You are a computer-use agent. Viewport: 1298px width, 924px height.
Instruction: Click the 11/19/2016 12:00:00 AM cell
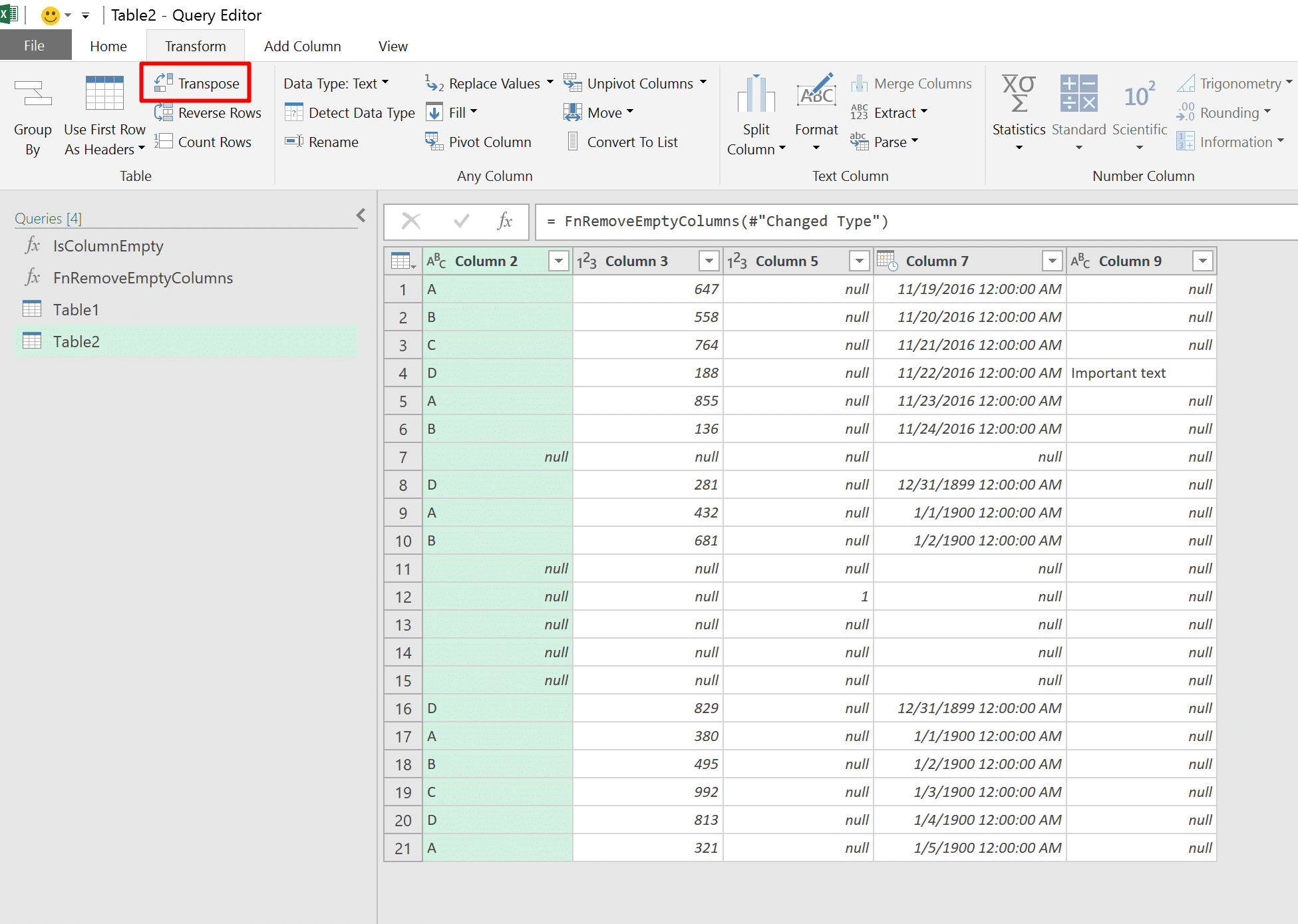tap(970, 289)
